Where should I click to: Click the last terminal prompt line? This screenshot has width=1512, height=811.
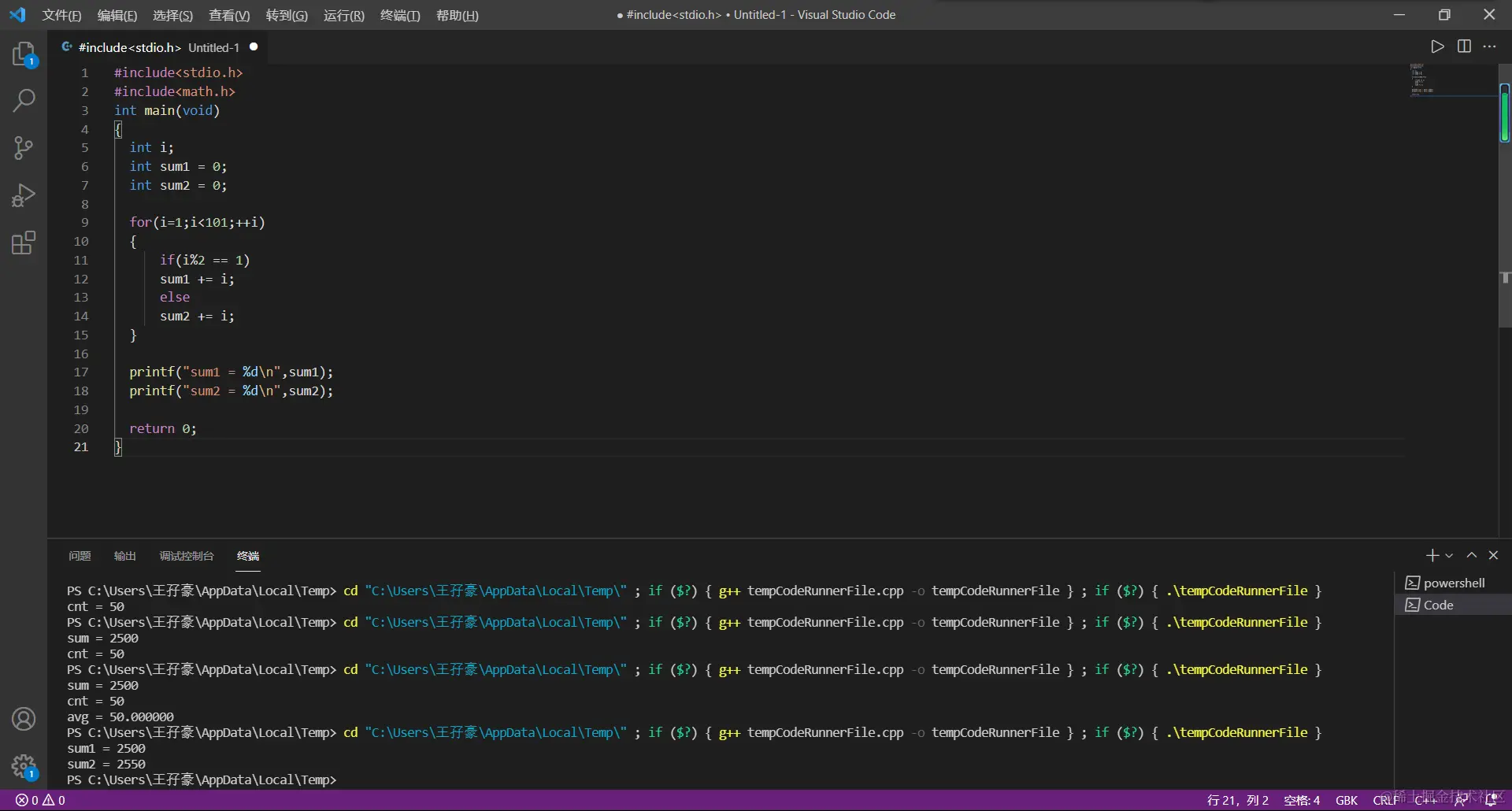click(x=202, y=780)
